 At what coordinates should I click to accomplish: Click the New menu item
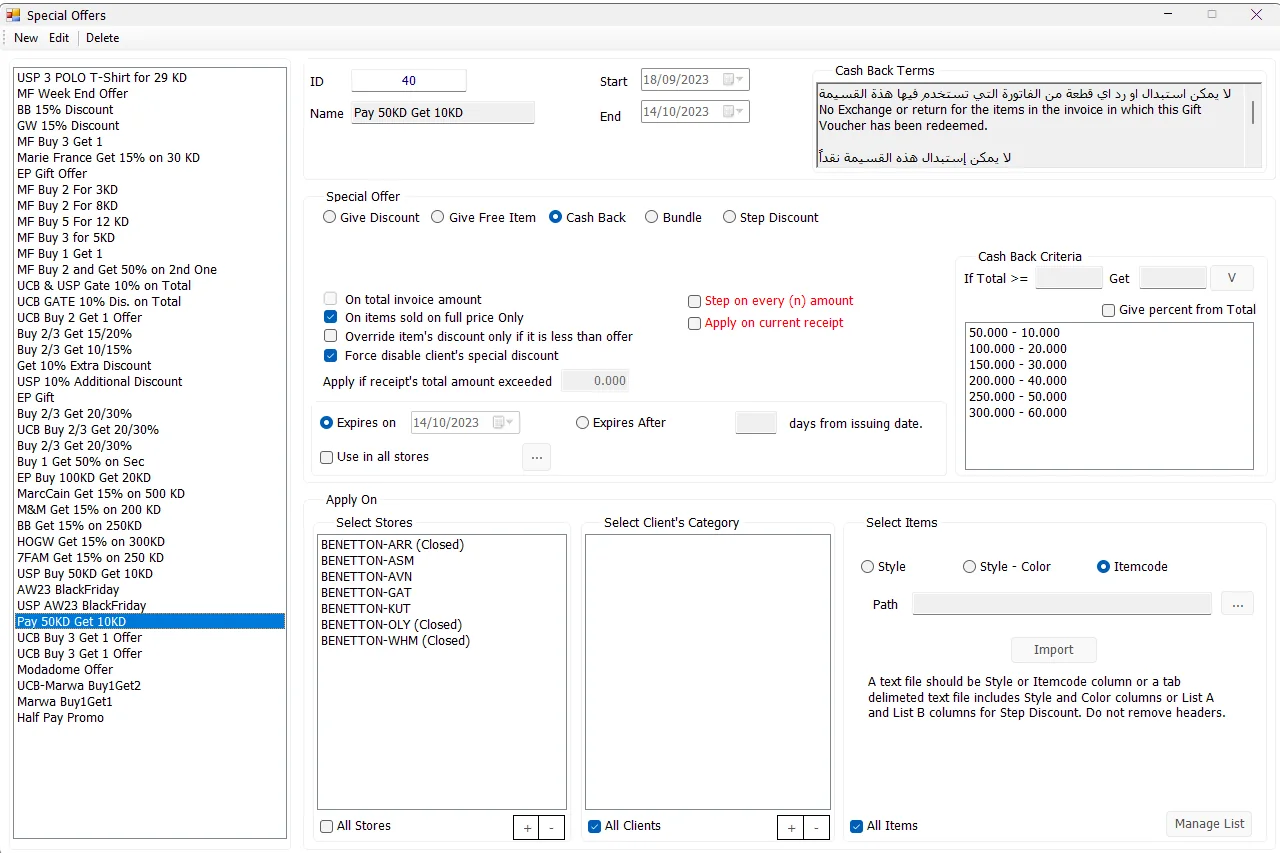(26, 38)
